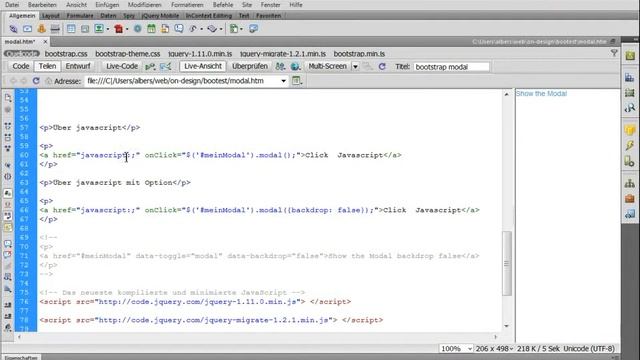Open the script insert dropdown
The width and height of the screenshot is (640, 360).
click(x=221, y=29)
